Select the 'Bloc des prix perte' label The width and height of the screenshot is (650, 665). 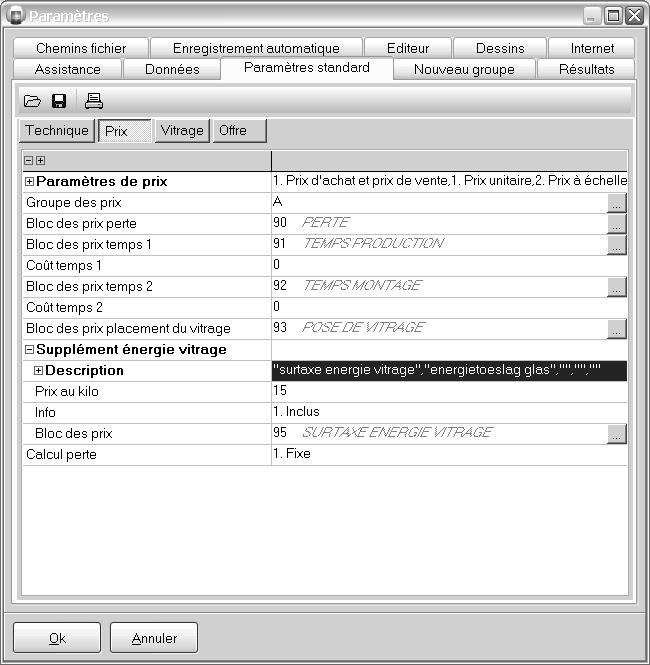81,224
